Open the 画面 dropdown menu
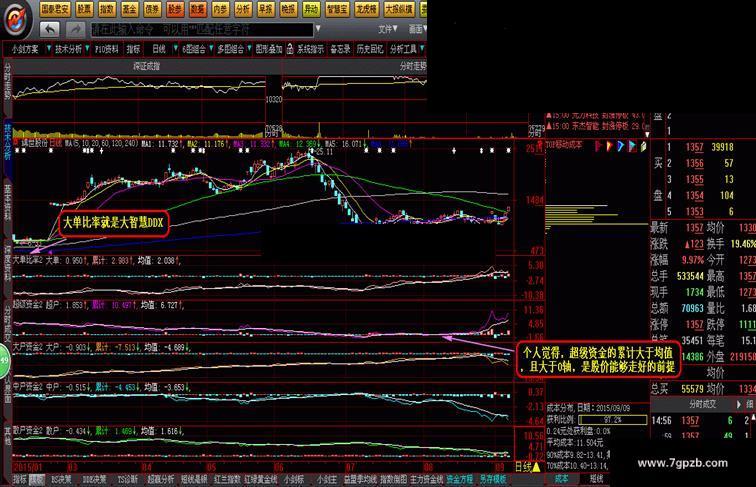Image resolution: width=756 pixels, height=487 pixels. (418, 29)
